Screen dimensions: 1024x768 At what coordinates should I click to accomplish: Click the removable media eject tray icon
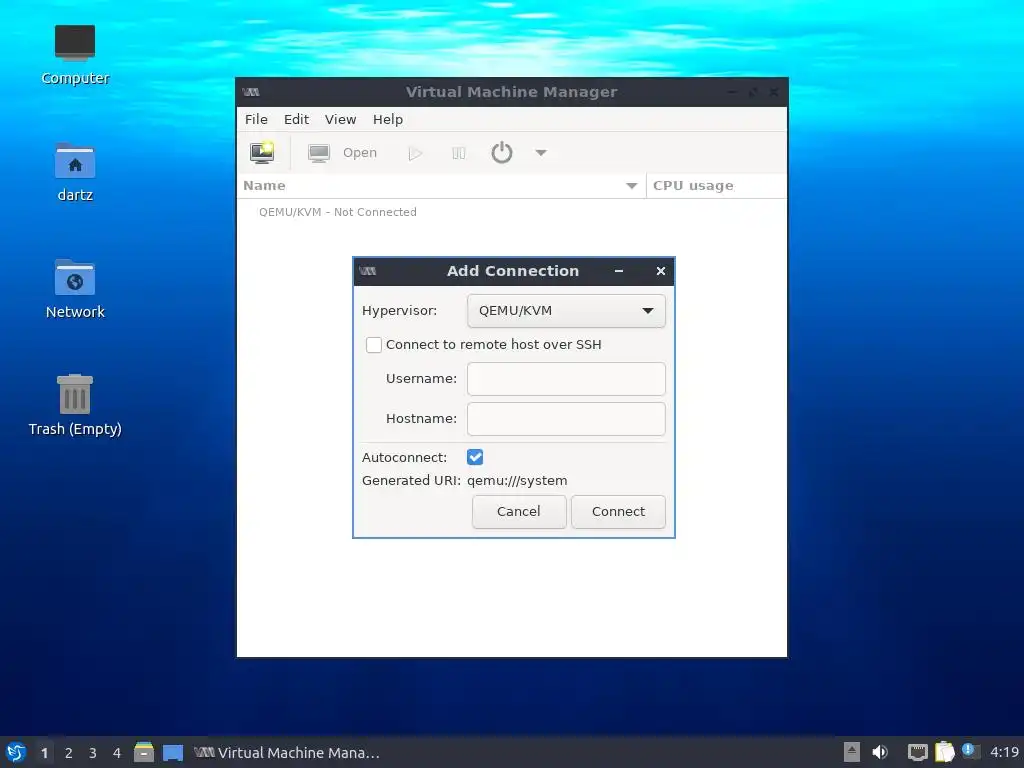tap(852, 752)
